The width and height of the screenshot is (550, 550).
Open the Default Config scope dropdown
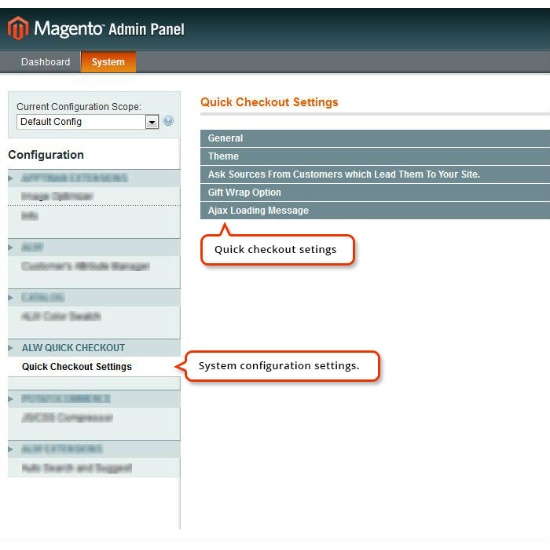(87, 122)
